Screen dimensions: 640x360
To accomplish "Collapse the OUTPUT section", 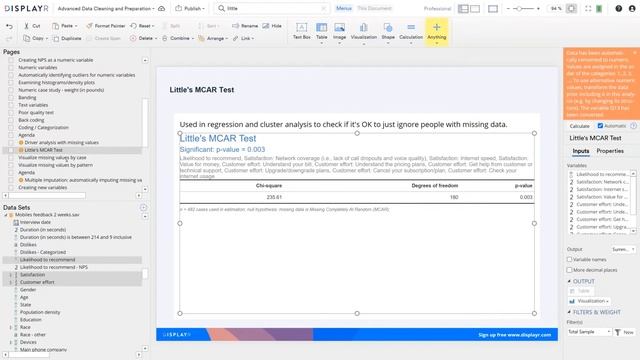I will tap(569, 281).
